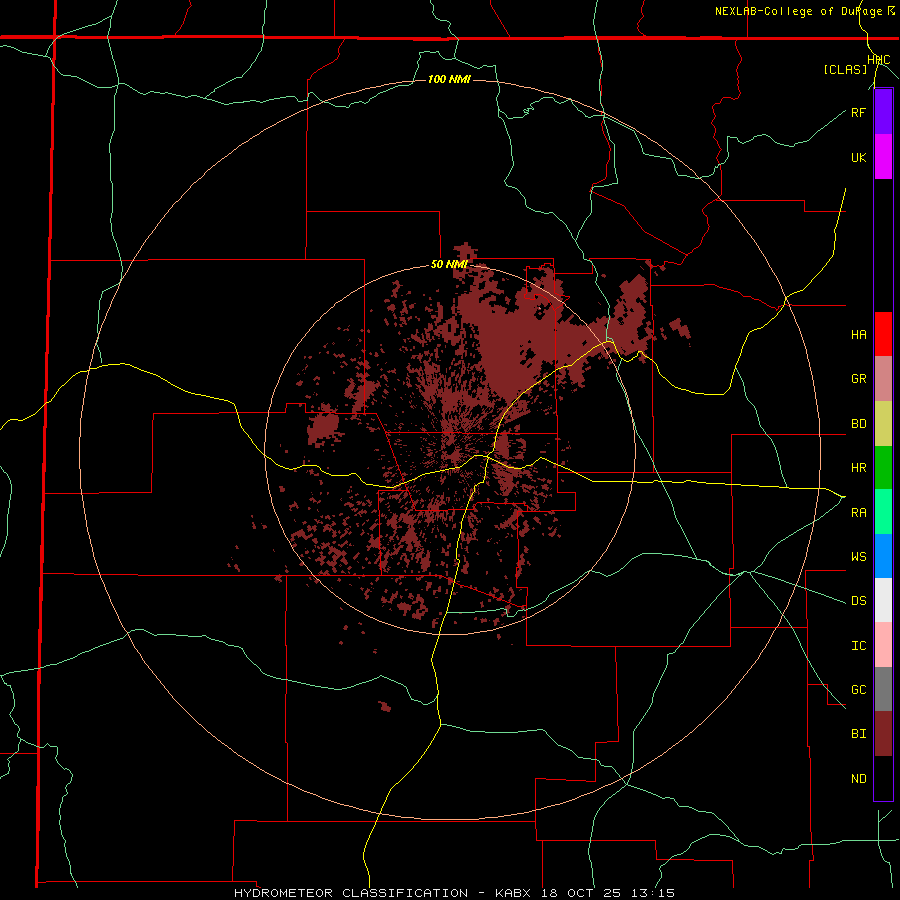900x900 pixels.
Task: Click the '13:15' timestamp
Action: click(x=653, y=893)
